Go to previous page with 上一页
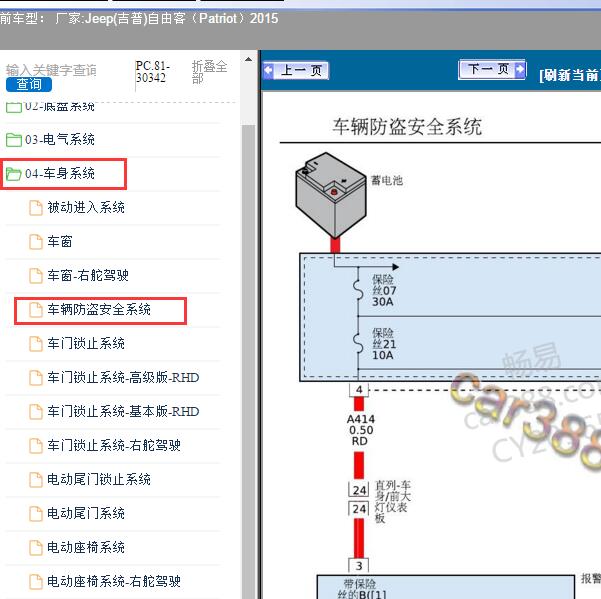Image resolution: width=601 pixels, height=599 pixels. (296, 71)
